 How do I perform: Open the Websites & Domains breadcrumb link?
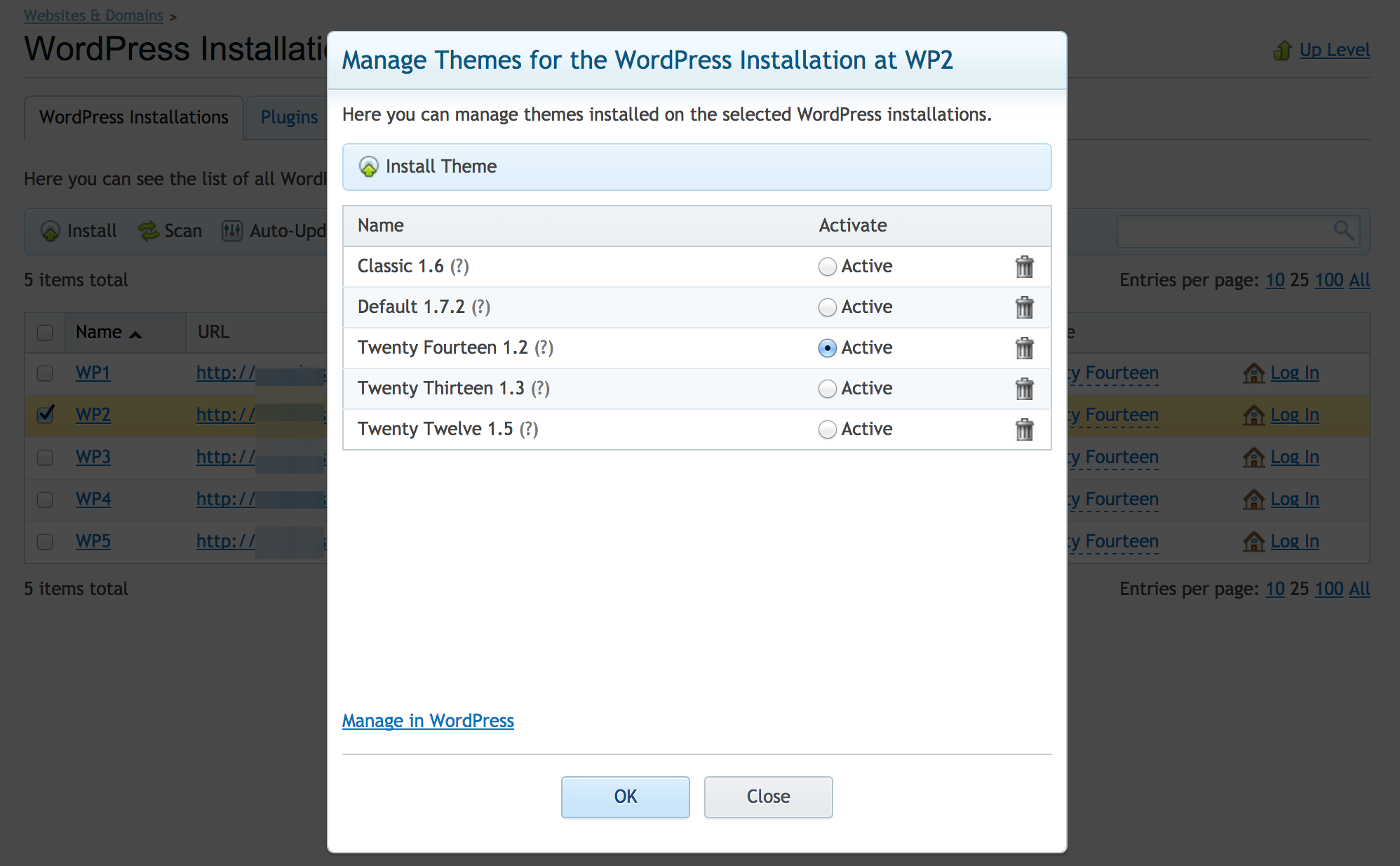tap(93, 15)
